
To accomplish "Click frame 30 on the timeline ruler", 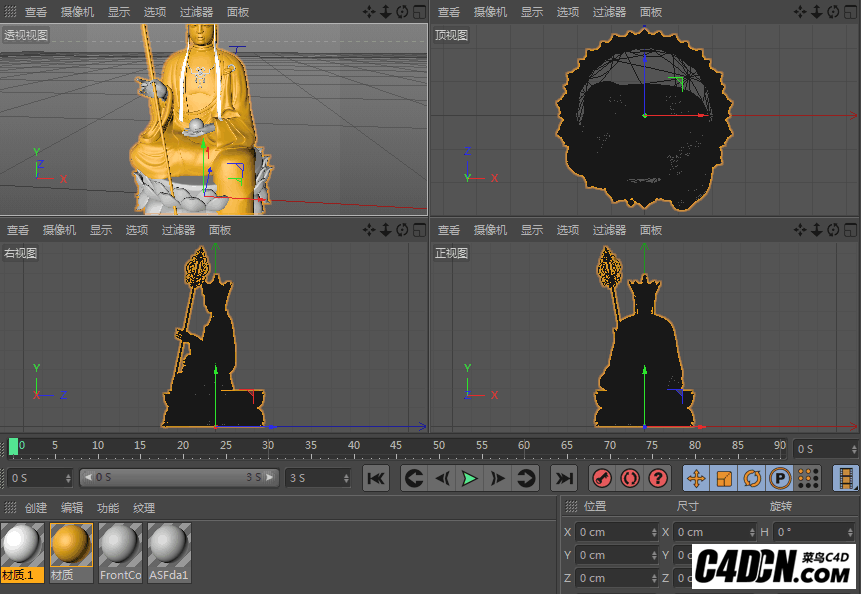I will pos(268,446).
